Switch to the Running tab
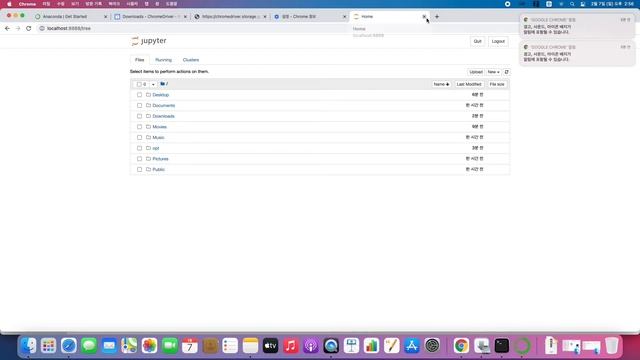The image size is (640, 360). click(163, 60)
